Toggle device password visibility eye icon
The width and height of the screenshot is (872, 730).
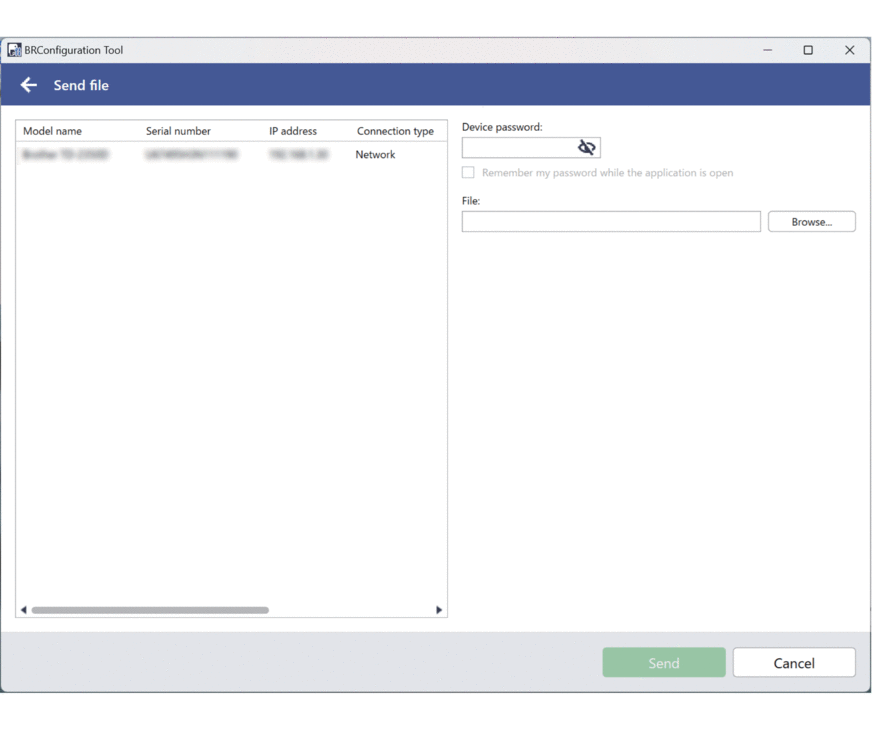pyautogui.click(x=587, y=148)
